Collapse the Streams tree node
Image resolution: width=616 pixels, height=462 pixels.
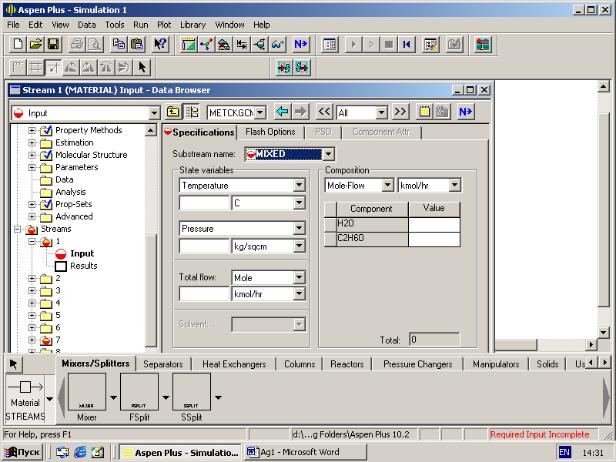pos(17,229)
